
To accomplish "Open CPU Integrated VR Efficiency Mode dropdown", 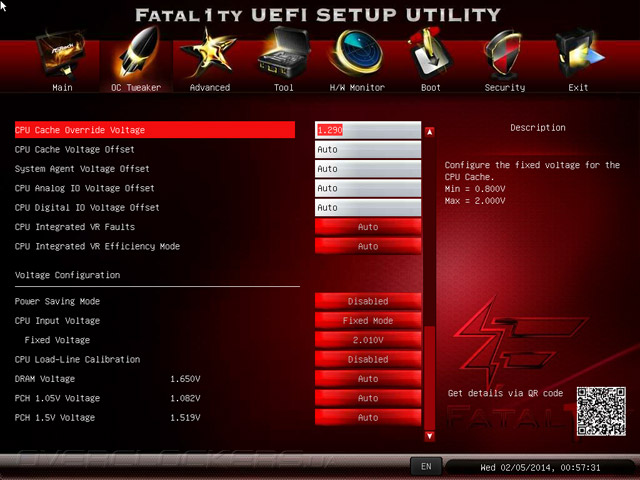I will point(368,246).
